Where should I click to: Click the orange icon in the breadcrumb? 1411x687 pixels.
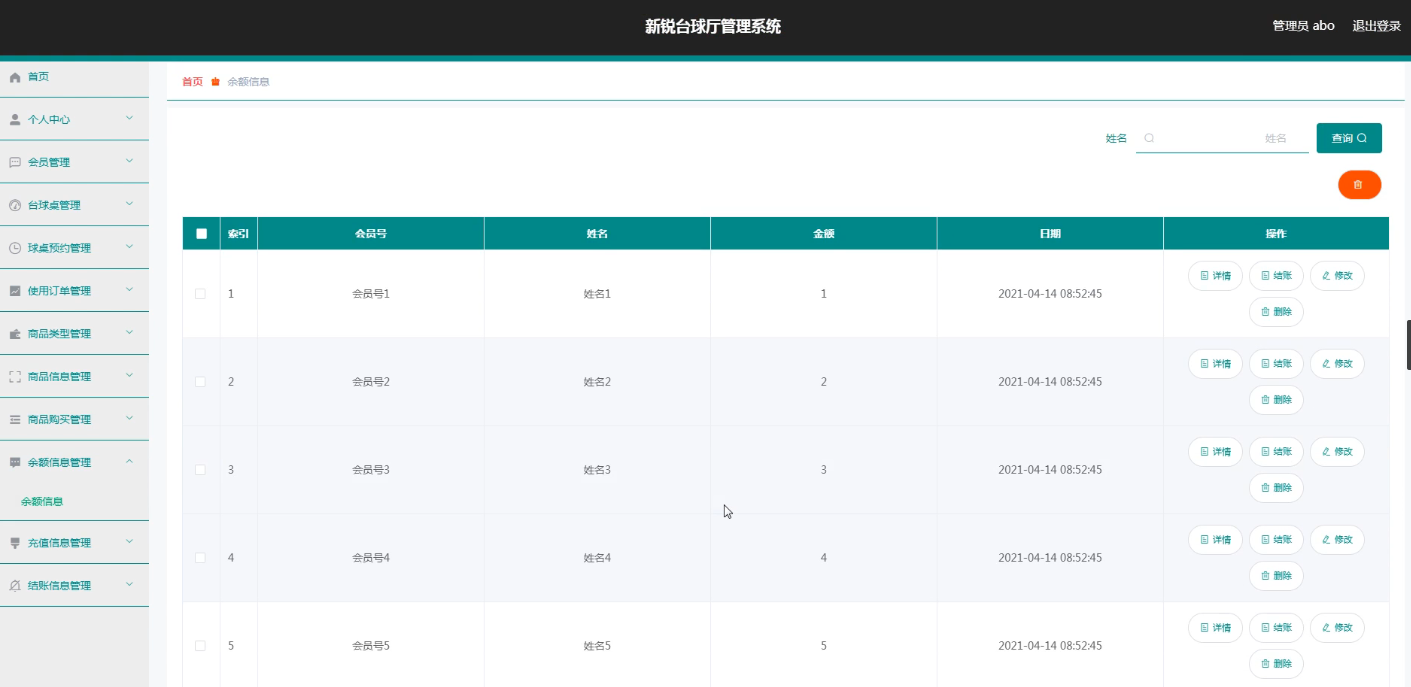pos(215,82)
